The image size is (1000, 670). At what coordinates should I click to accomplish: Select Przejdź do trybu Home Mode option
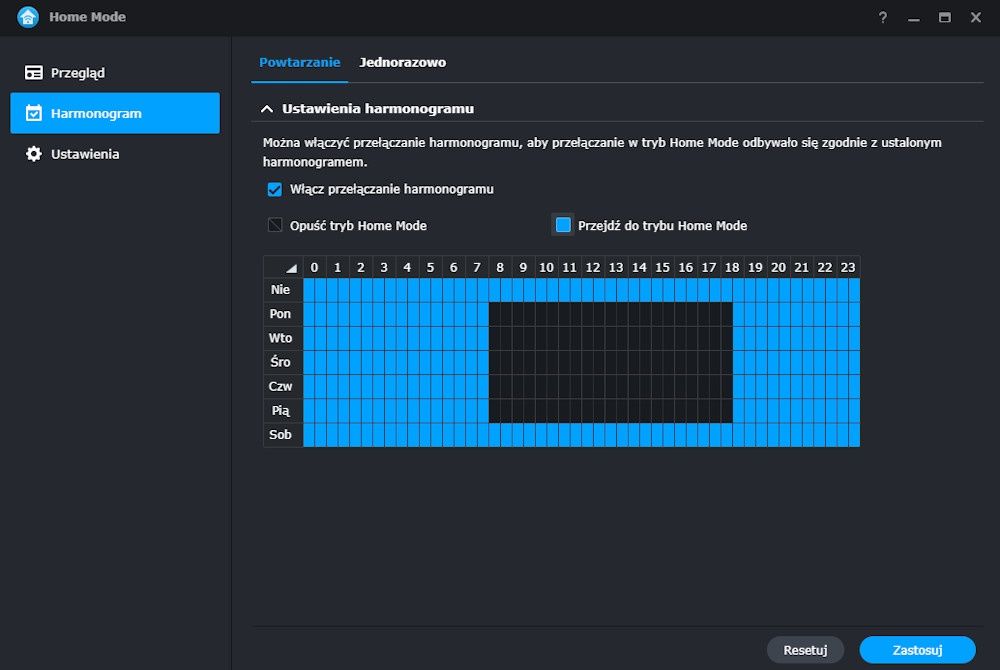[x=563, y=225]
